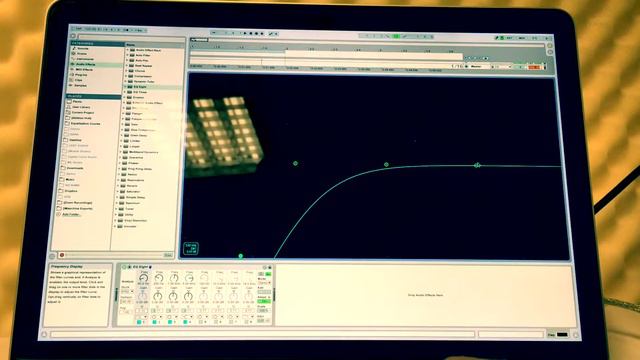The height and width of the screenshot is (360, 640).
Task: Toggle the green Adaptive Q button on EQ Eight
Action: tap(264, 301)
